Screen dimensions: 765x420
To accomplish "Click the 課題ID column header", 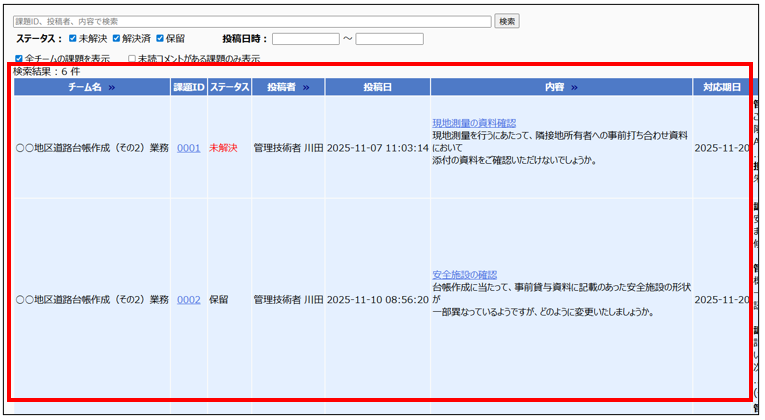I will (188, 88).
